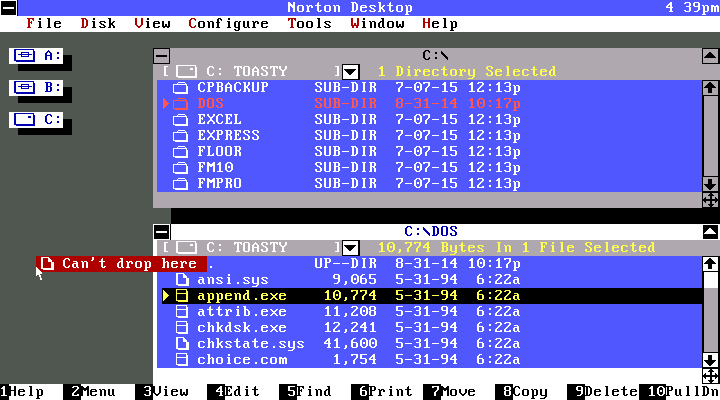720x400 pixels.
Task: Click the EXPRESS folder icon
Action: [180, 135]
